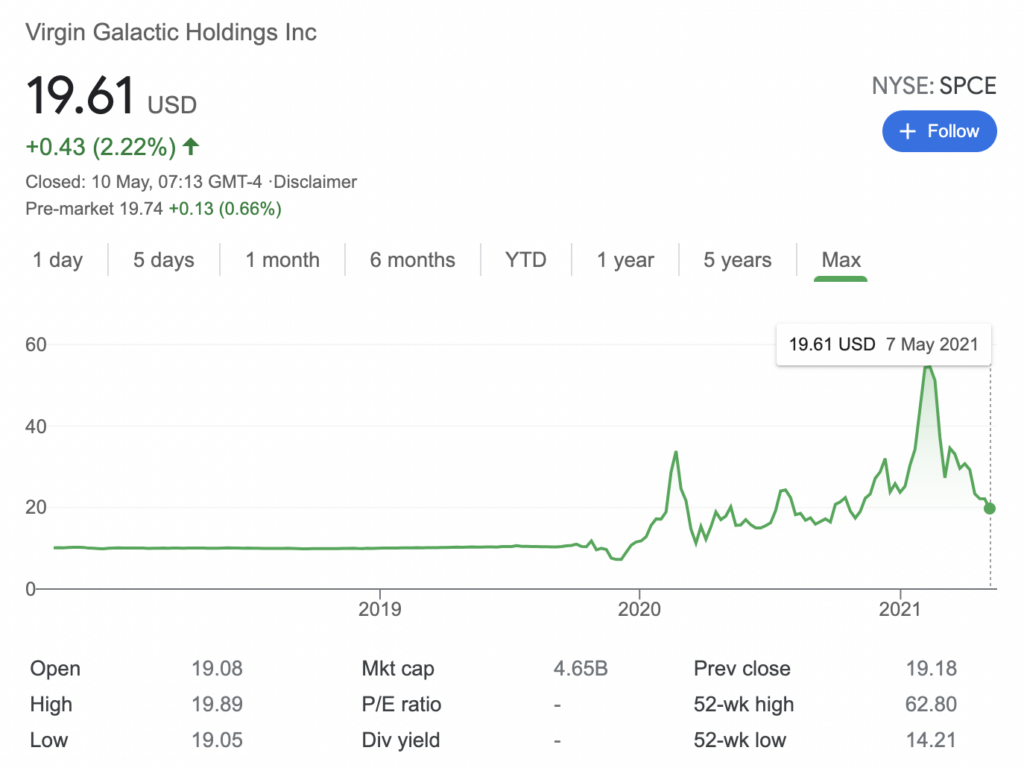Viewport: 1024px width, 768px height.
Task: Click the green dot at chart end
Action: coord(989,508)
